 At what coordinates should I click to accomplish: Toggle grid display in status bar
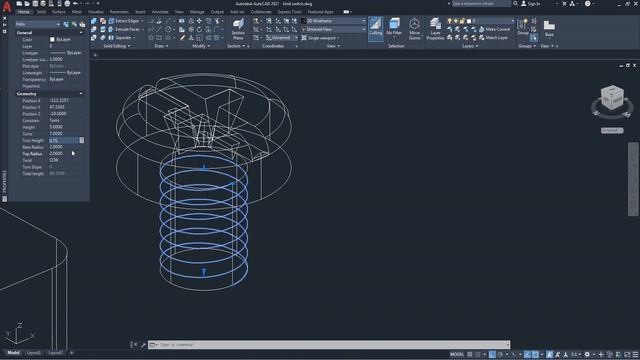(470, 354)
